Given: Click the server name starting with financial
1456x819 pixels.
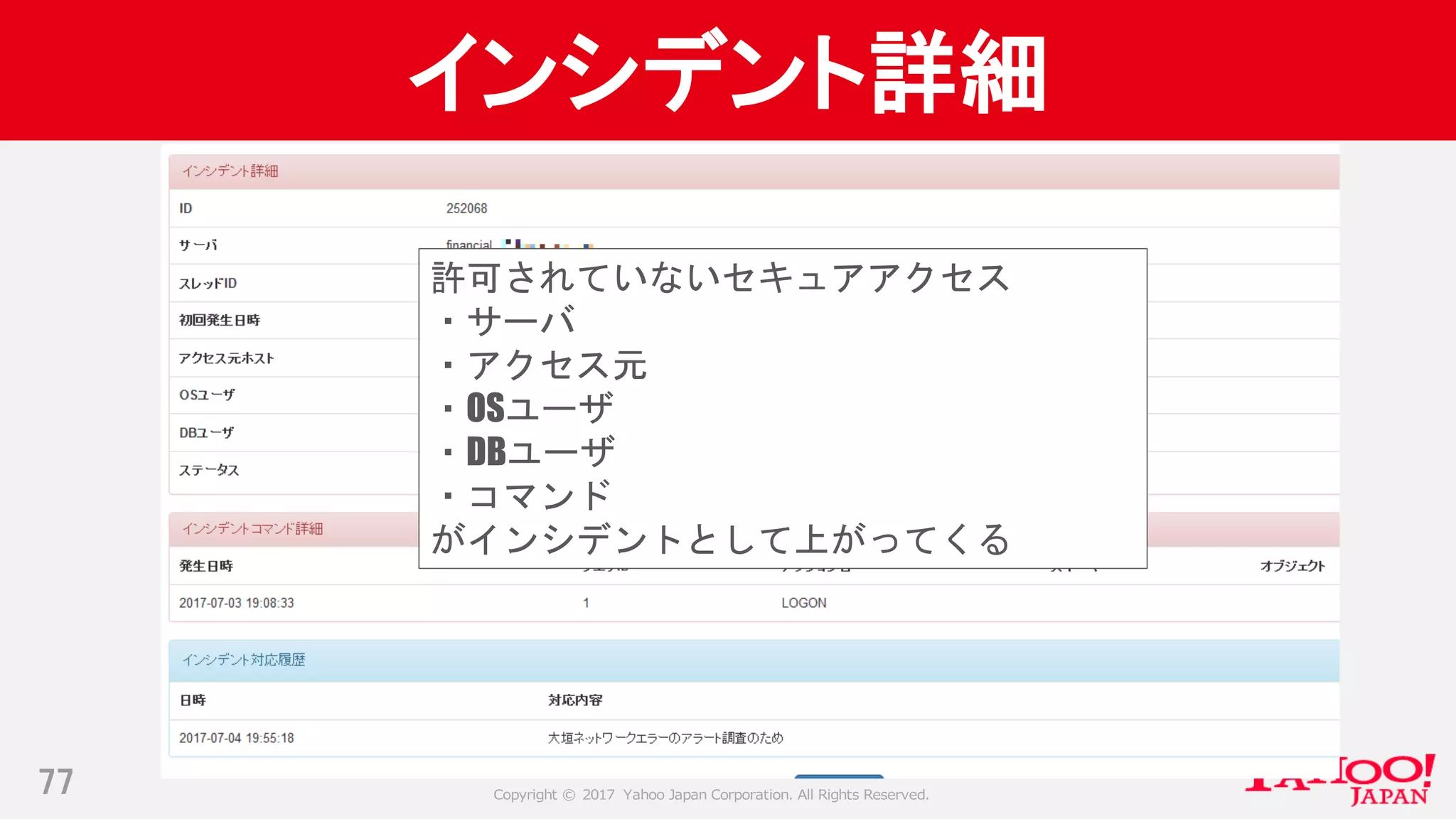Looking at the screenshot, I should coord(469,244).
